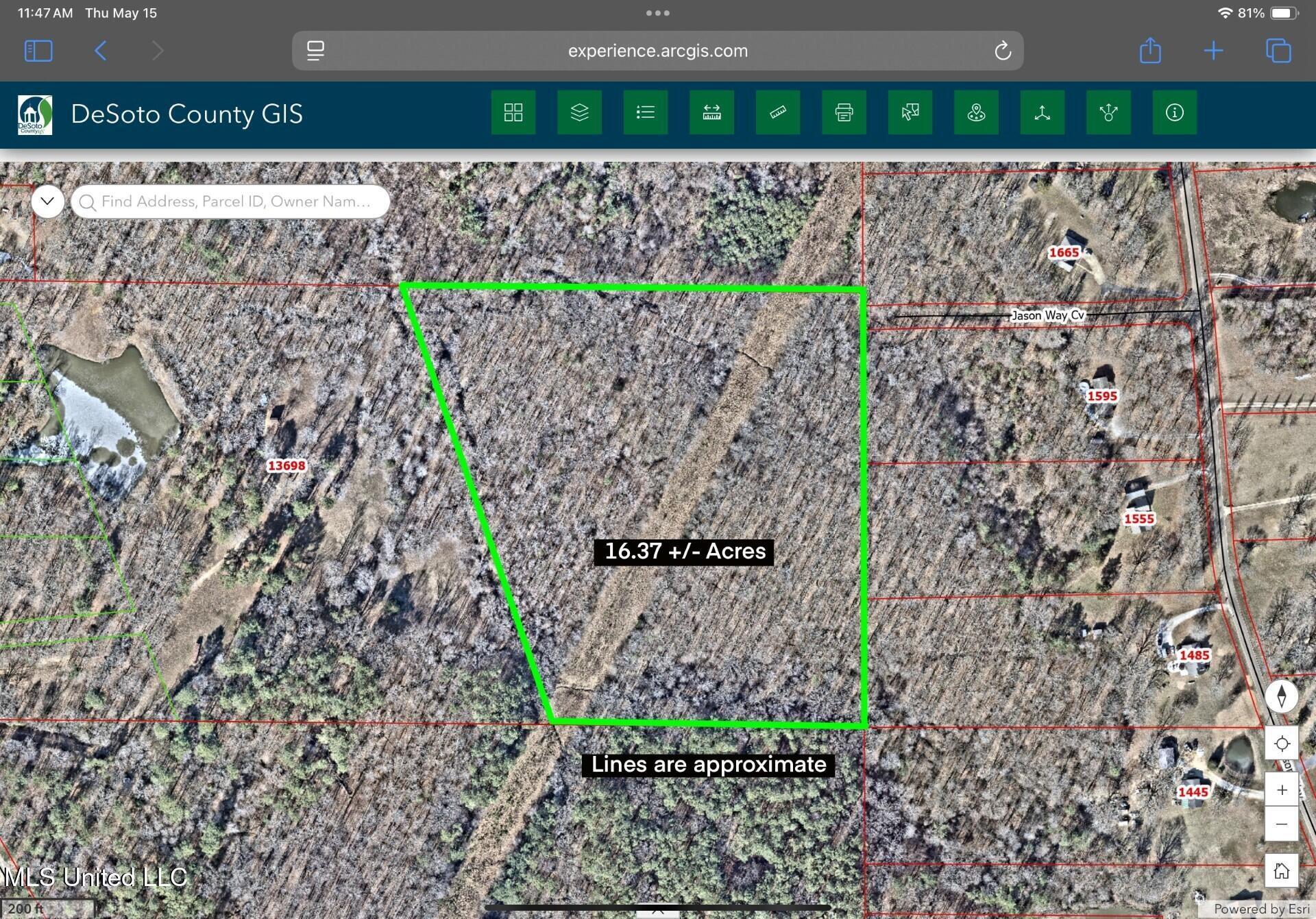Open Safari tab overview
Screen dimensions: 1316x919
click(1278, 51)
